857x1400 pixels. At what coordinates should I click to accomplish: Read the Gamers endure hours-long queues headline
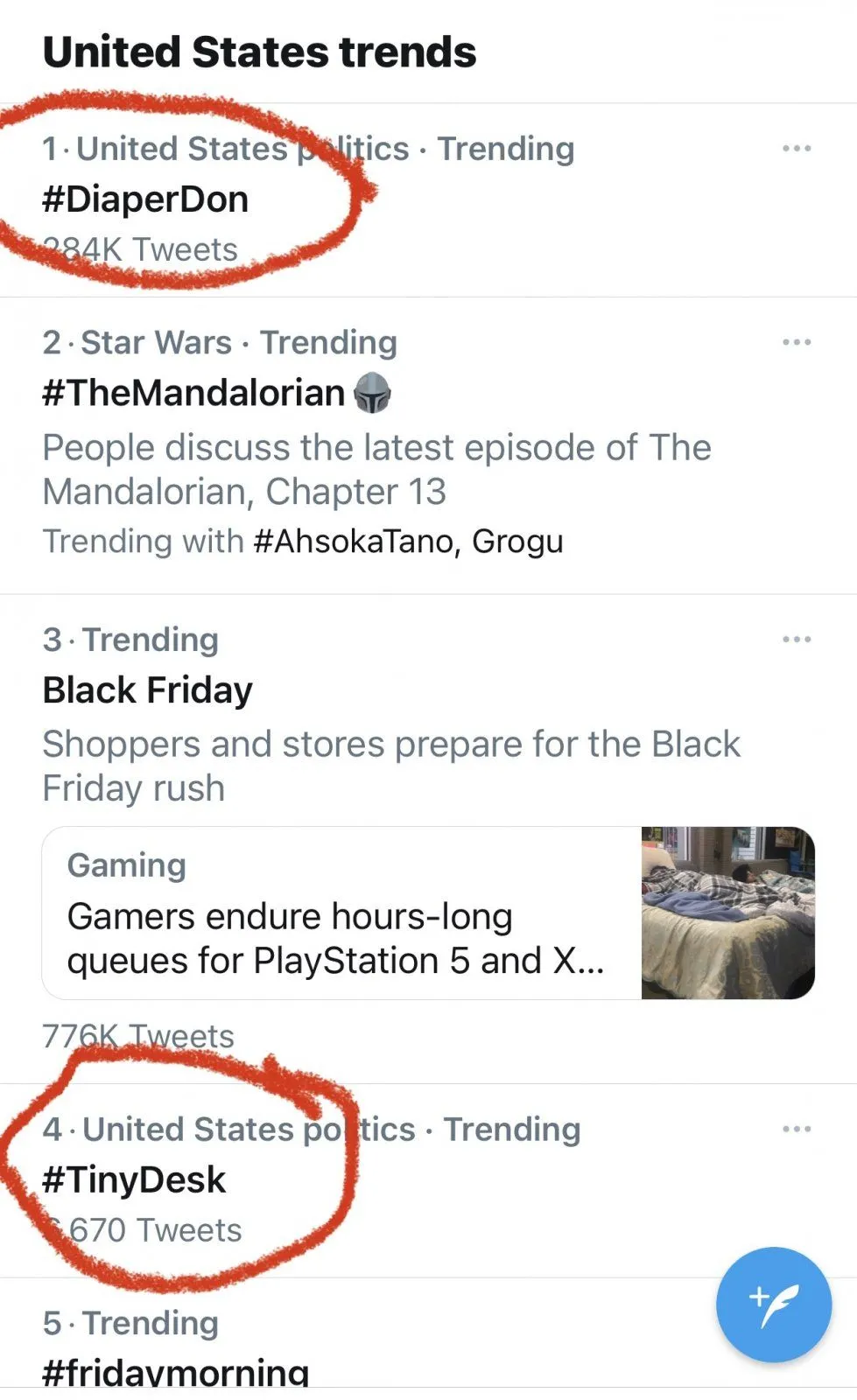[x=335, y=939]
